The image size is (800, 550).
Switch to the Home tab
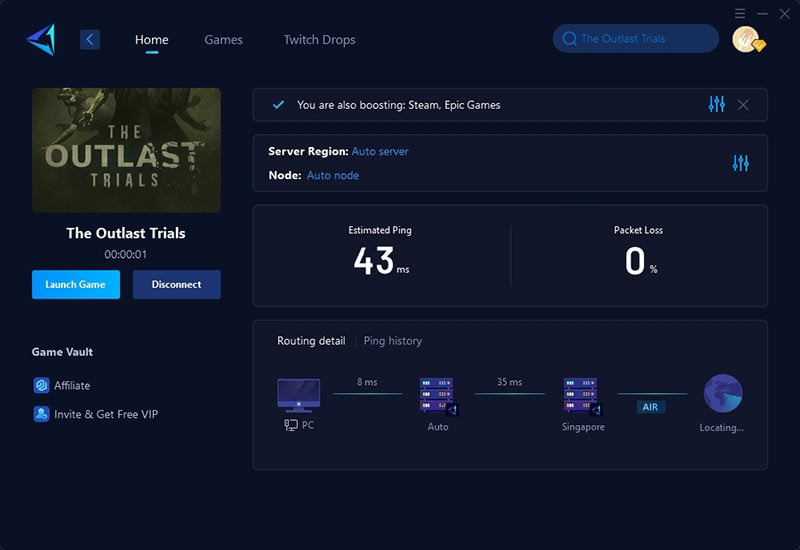(x=152, y=40)
